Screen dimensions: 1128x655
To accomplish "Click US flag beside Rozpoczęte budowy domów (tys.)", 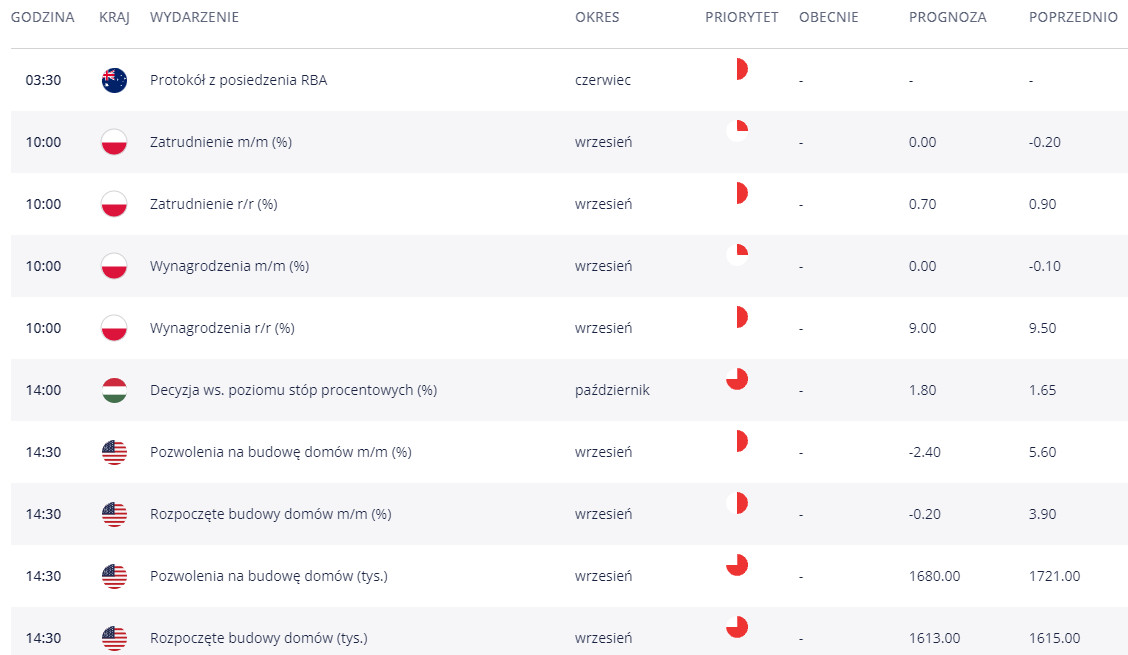I will click(x=114, y=638).
